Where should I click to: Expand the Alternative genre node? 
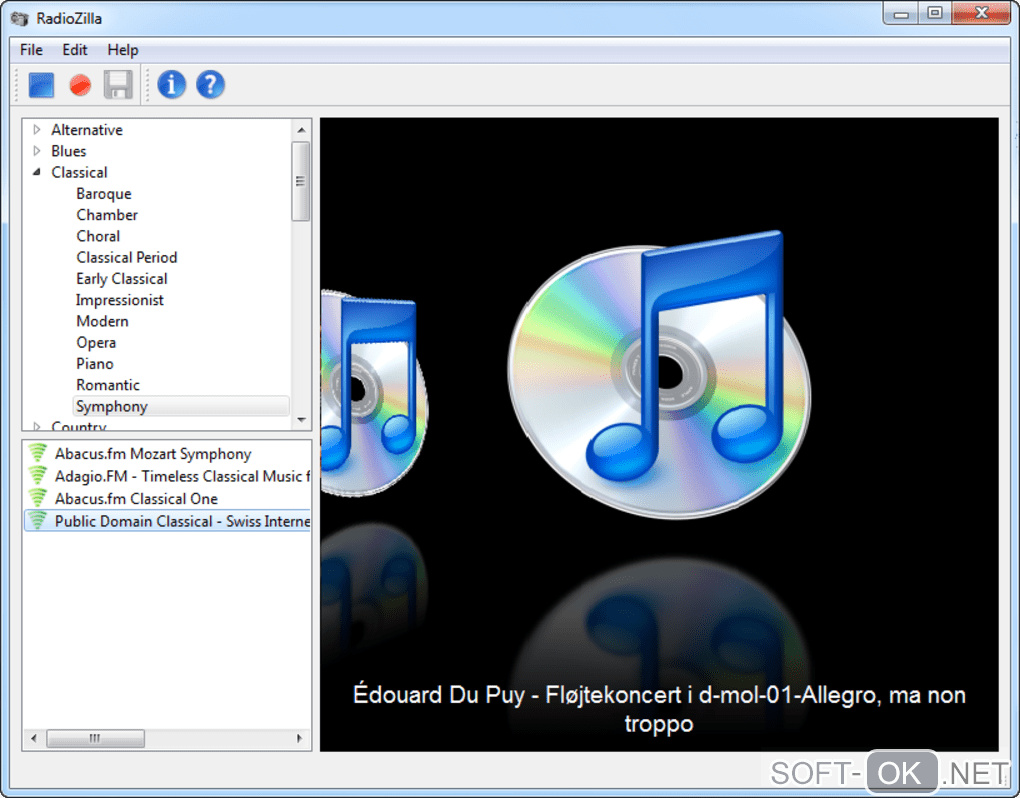click(x=37, y=129)
